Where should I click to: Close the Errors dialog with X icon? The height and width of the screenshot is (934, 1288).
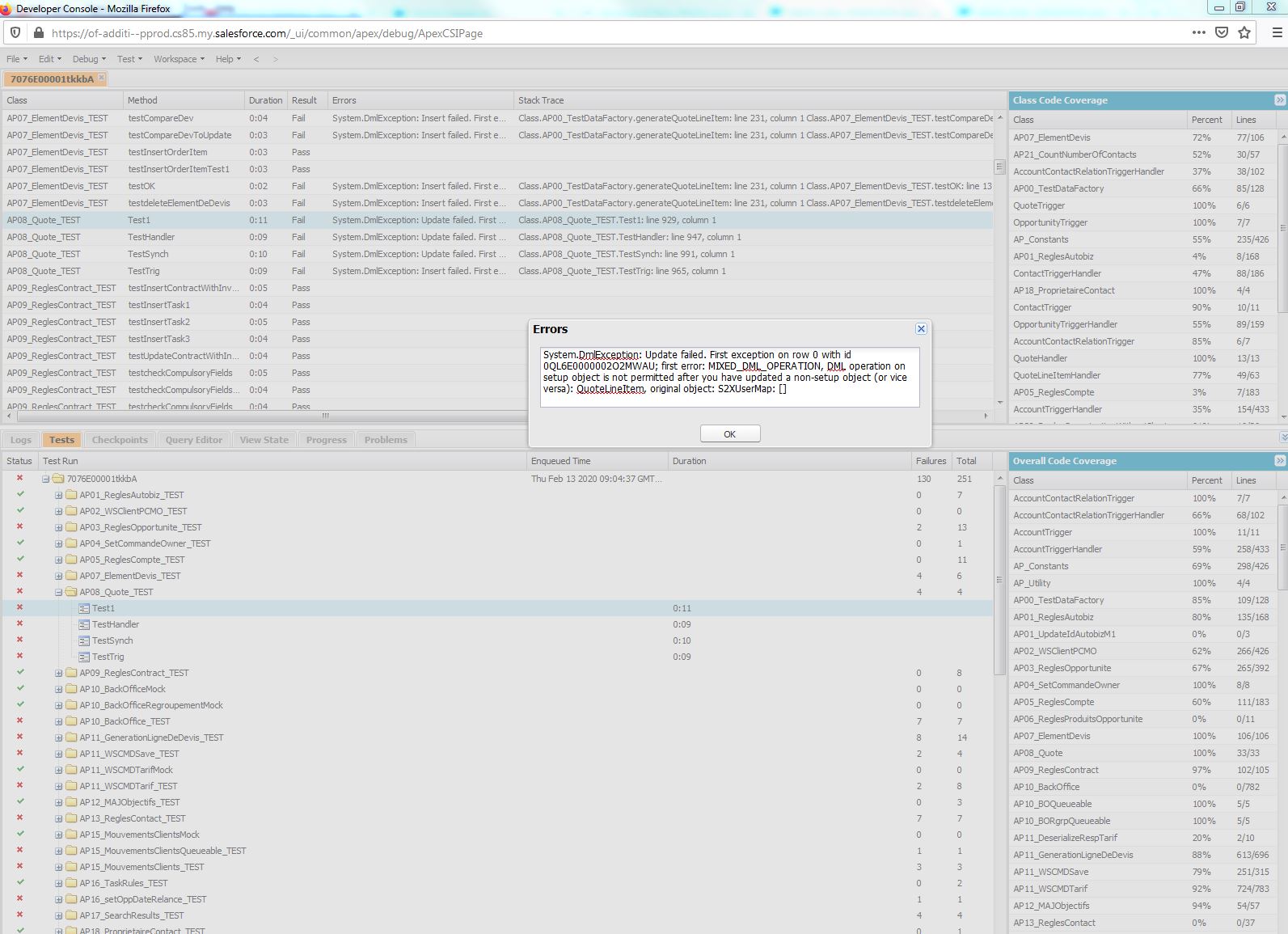(921, 329)
